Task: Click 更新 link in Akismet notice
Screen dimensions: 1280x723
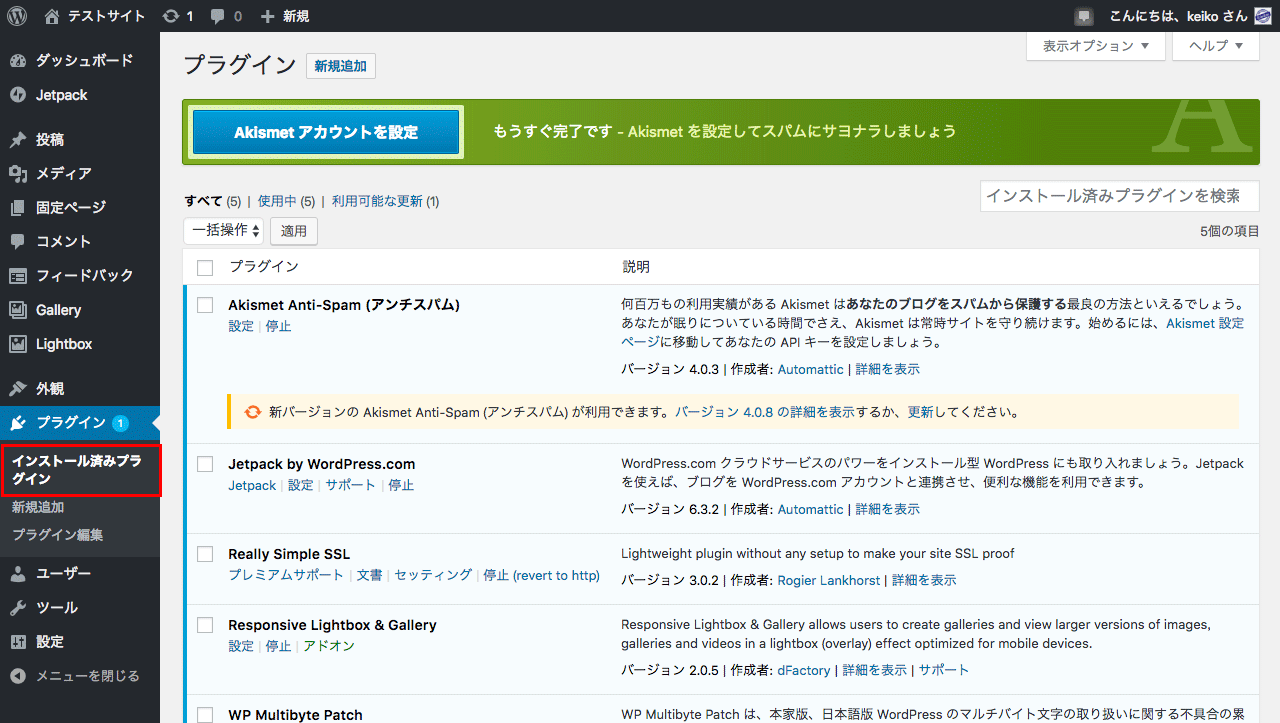Action: click(x=920, y=411)
